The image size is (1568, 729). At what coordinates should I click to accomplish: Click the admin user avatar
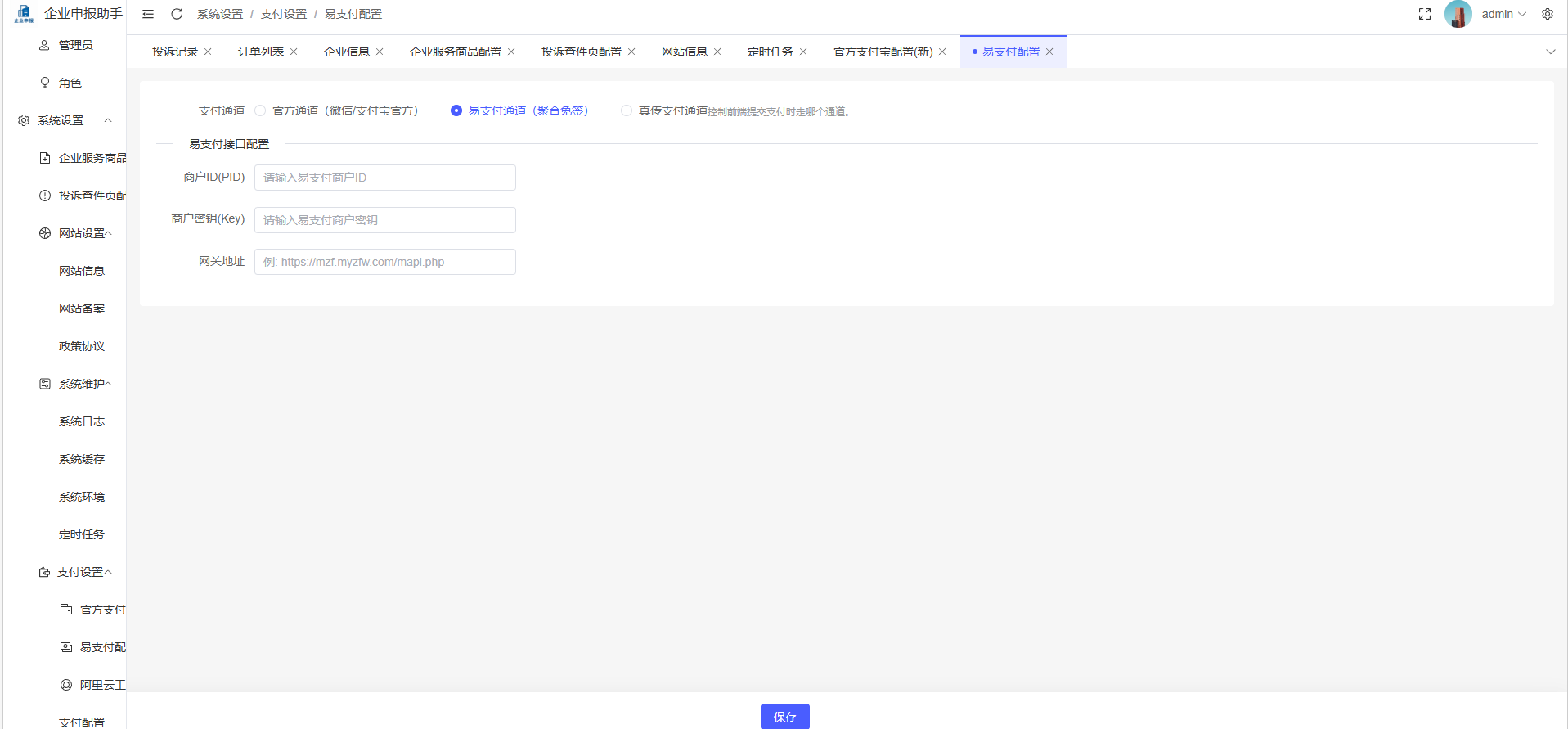coord(1458,14)
